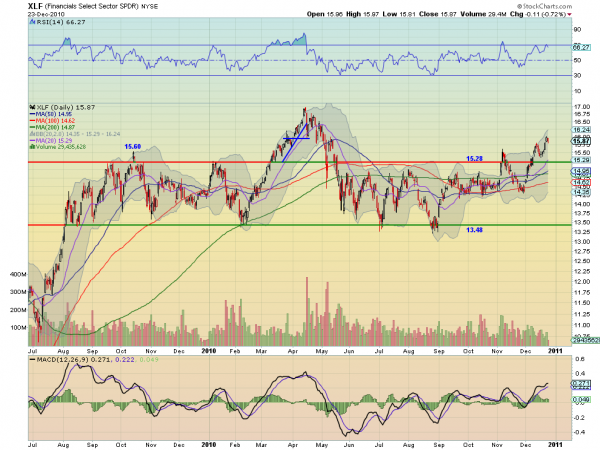Click the blue trendline drawn near April
The height and width of the screenshot is (450, 600).
(x=295, y=142)
